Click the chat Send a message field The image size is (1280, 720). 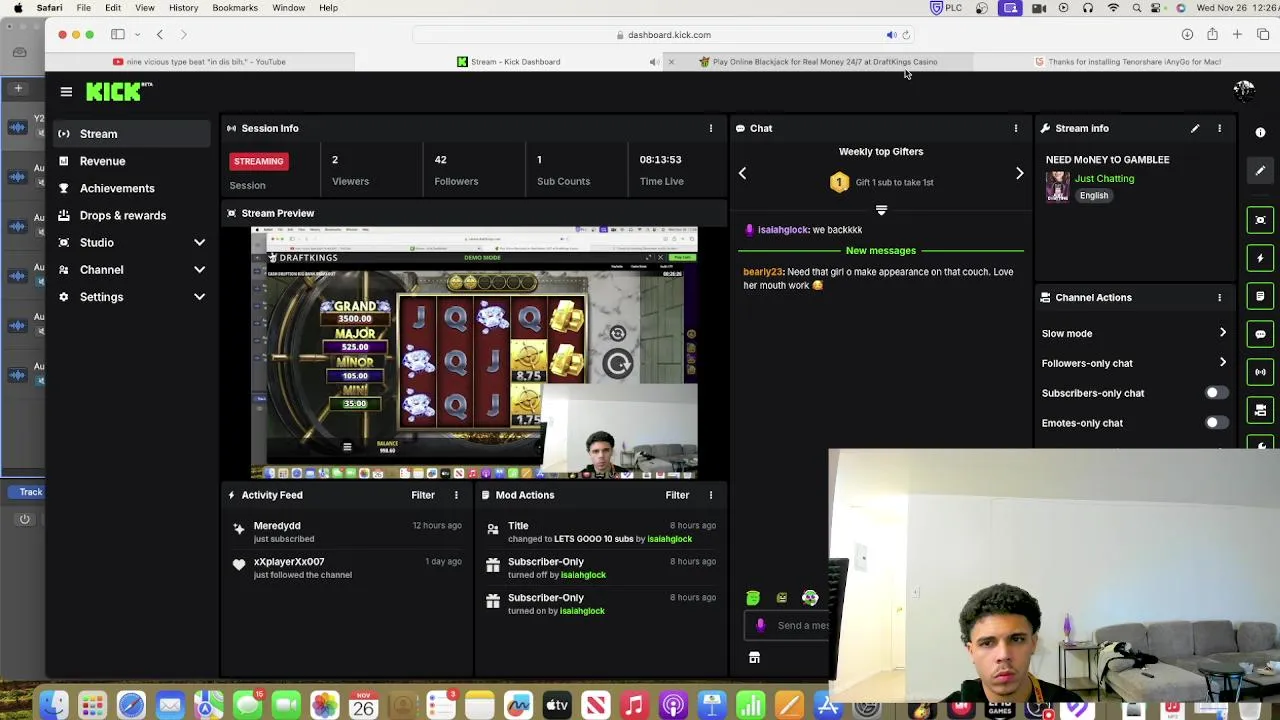pyautogui.click(x=788, y=626)
